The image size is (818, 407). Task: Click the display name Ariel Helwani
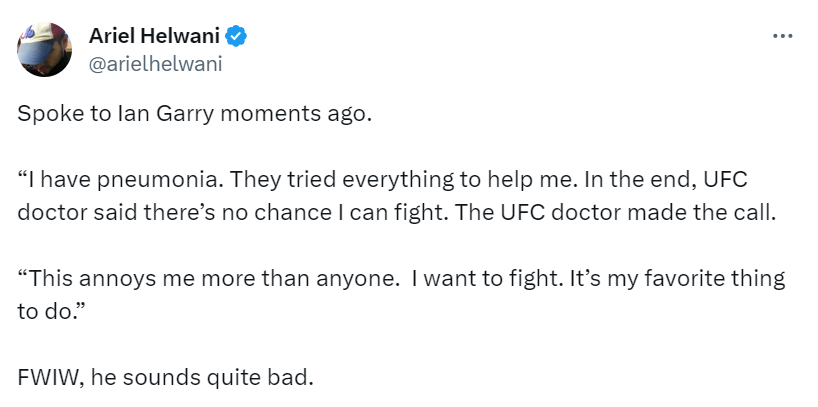coord(154,37)
